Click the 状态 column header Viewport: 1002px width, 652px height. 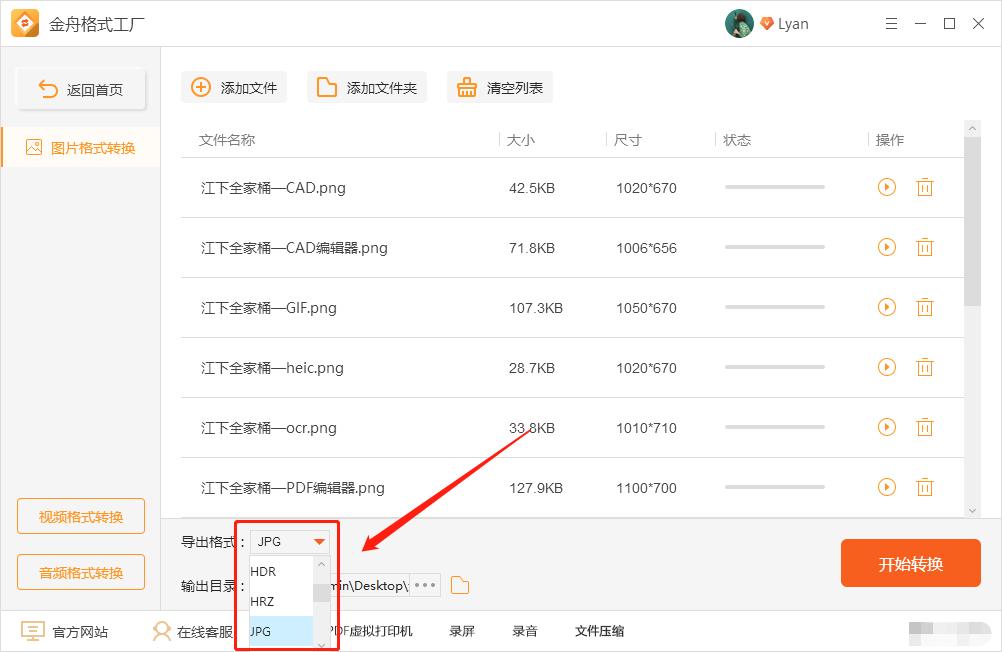(x=737, y=140)
